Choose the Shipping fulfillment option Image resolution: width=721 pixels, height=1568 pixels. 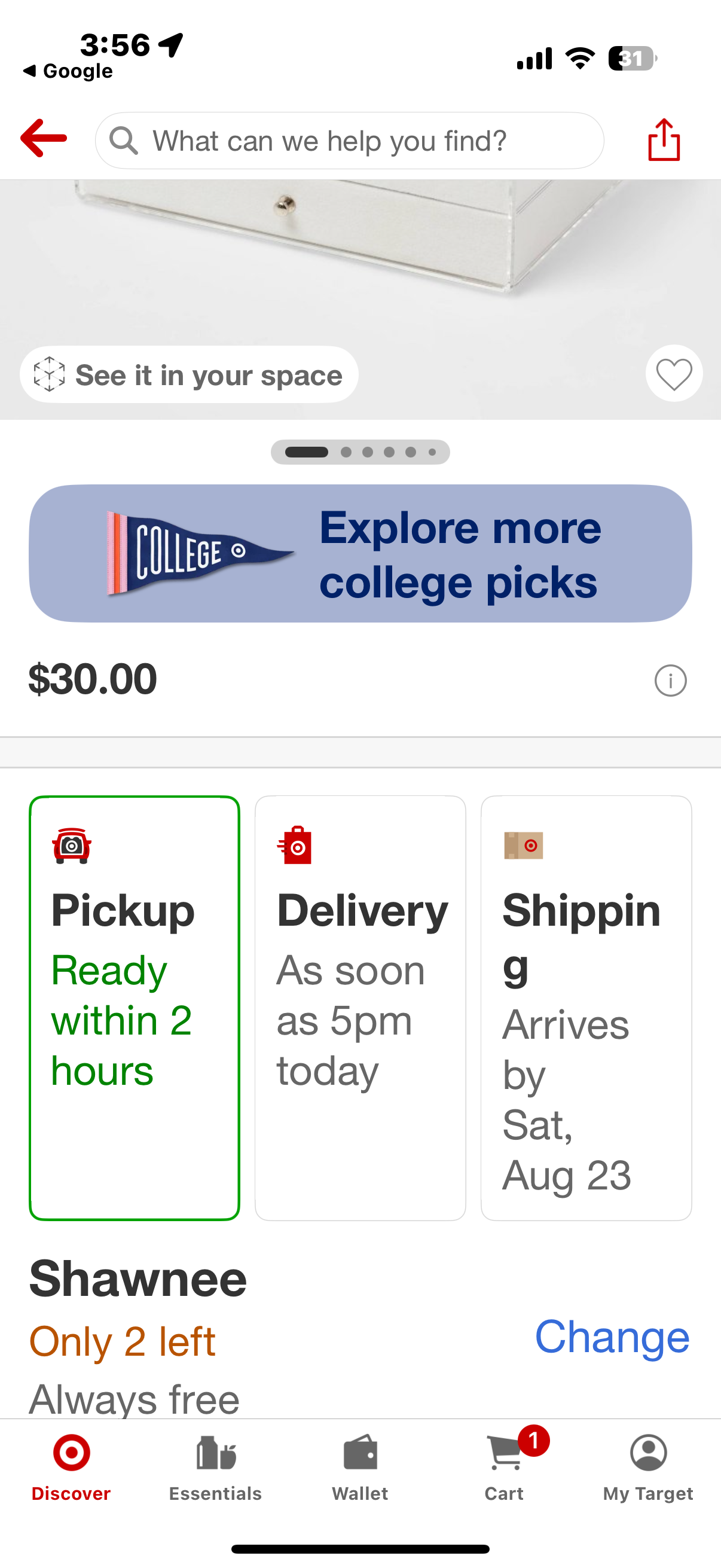tap(586, 1008)
